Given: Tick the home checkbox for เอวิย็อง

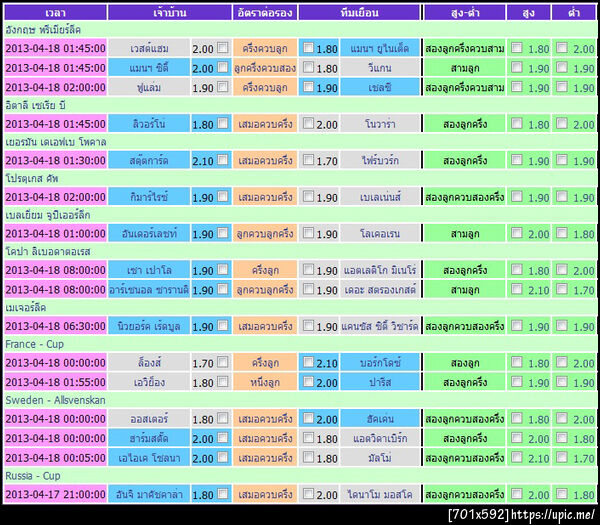Looking at the screenshot, I should [x=222, y=381].
